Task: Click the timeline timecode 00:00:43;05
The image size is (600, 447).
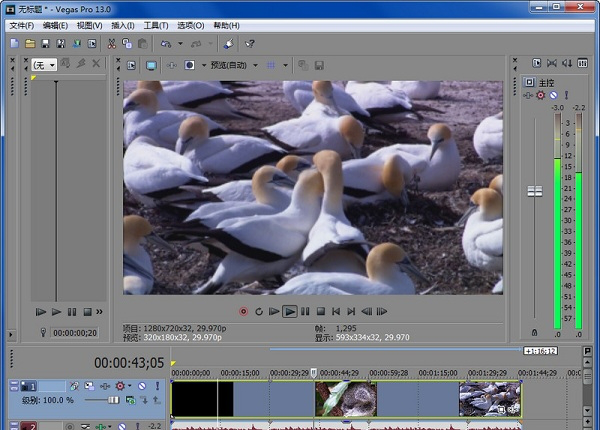Action: (129, 363)
